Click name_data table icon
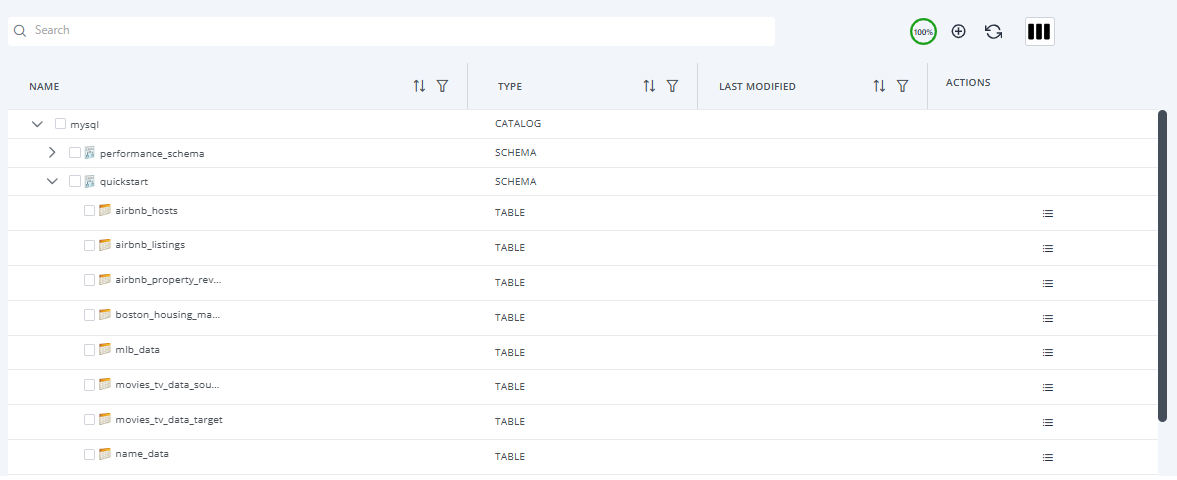The width and height of the screenshot is (1177, 480). 105,454
